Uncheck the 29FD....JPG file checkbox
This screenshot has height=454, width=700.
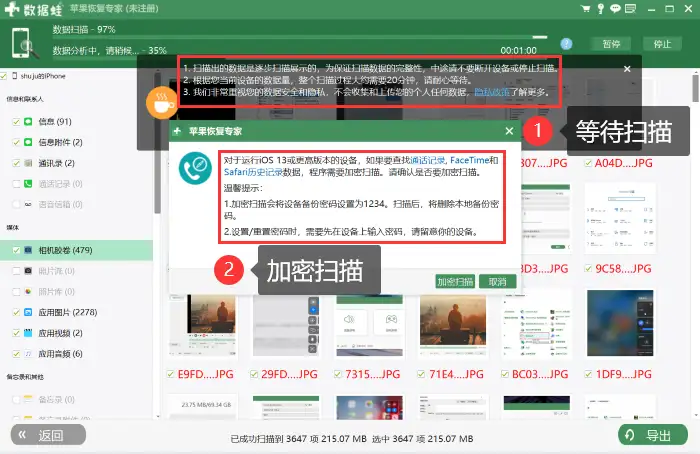(254, 374)
